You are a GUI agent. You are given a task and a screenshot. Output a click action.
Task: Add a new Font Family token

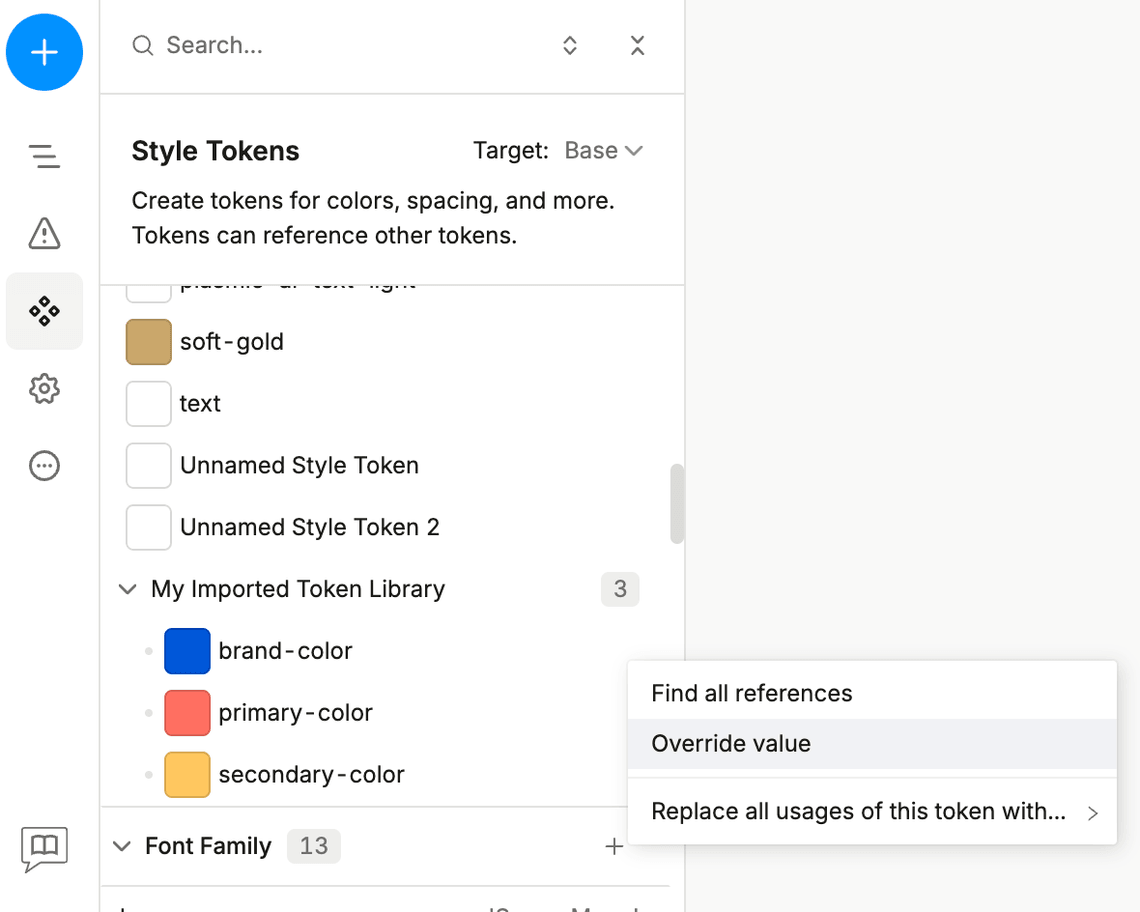pyautogui.click(x=614, y=847)
